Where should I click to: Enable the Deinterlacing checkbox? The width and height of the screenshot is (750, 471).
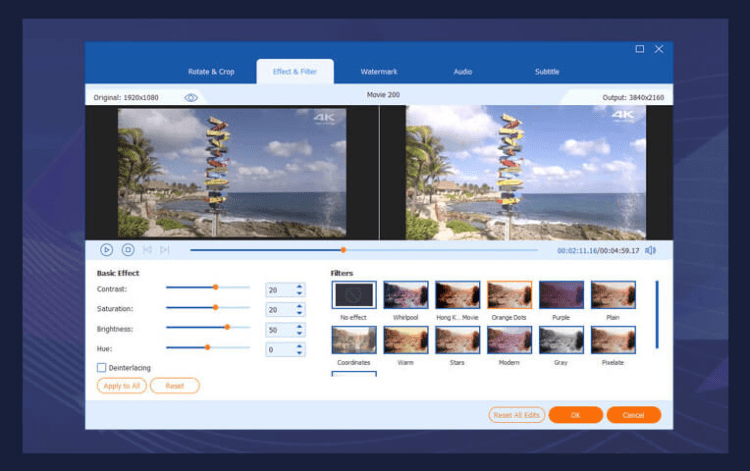coord(101,368)
